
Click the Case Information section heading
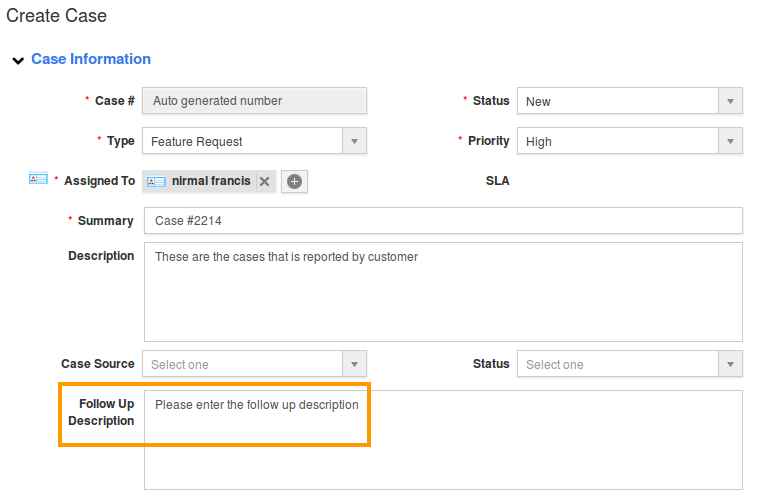click(91, 59)
